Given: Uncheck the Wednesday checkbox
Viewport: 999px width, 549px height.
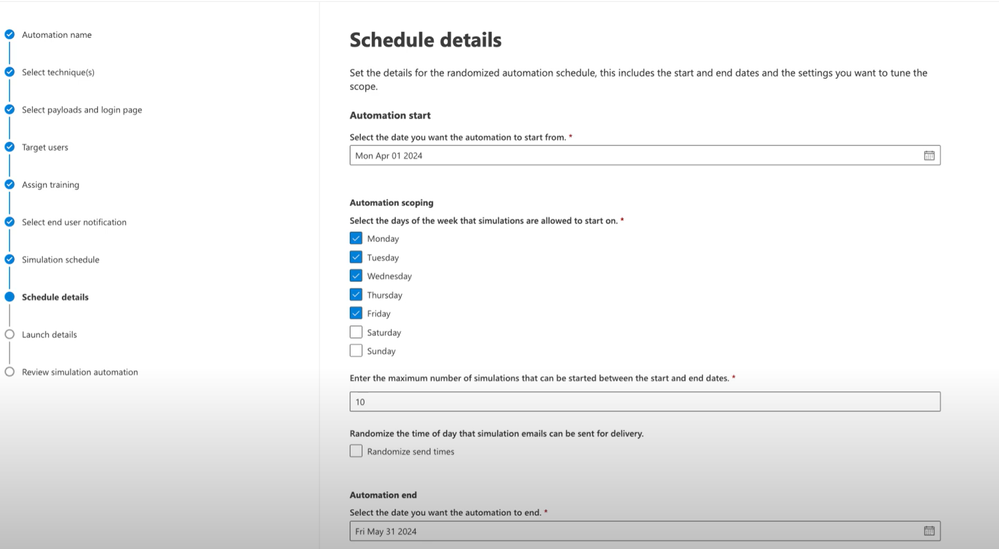Looking at the screenshot, I should (356, 276).
